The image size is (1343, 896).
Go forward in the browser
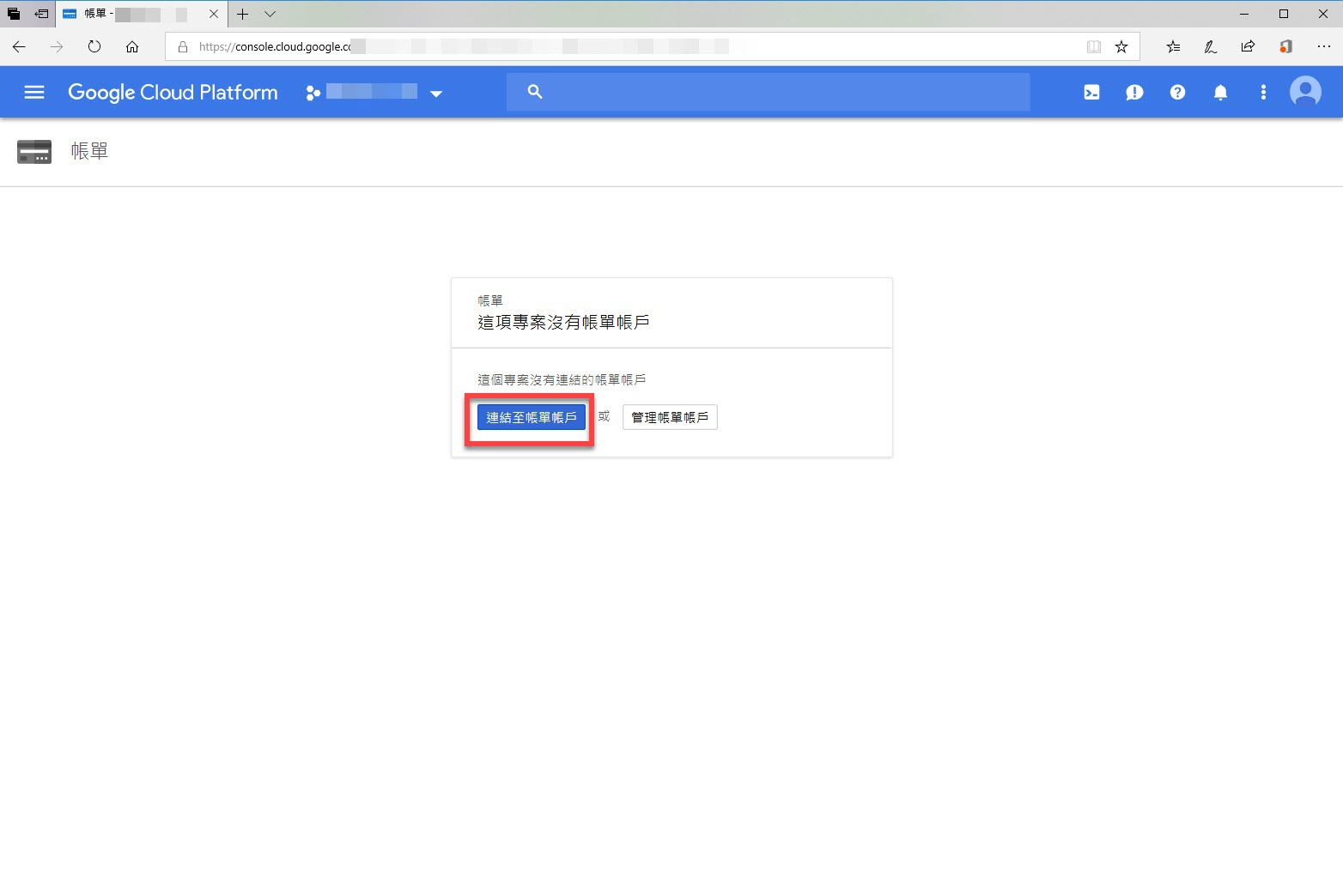pyautogui.click(x=57, y=46)
